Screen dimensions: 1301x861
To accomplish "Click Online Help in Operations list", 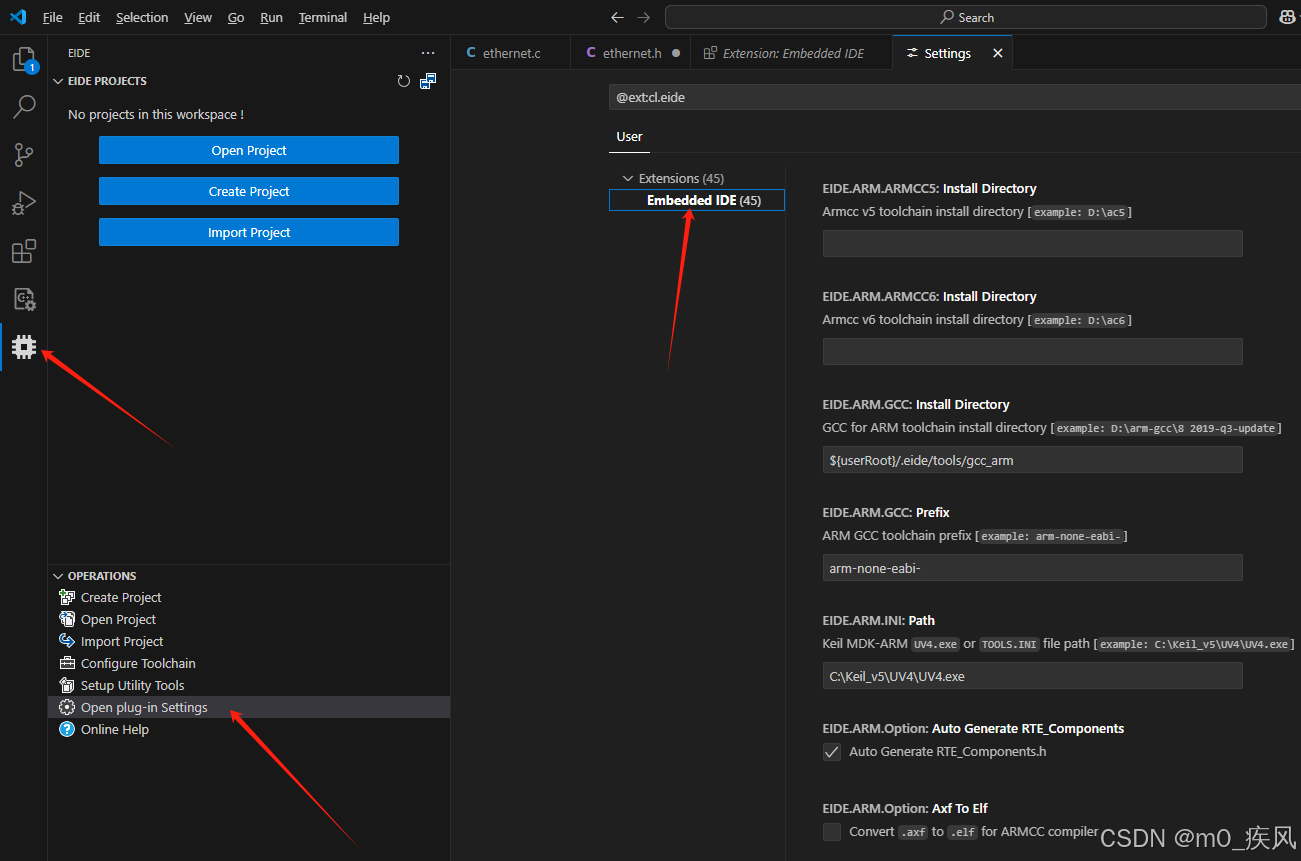I will (x=115, y=729).
